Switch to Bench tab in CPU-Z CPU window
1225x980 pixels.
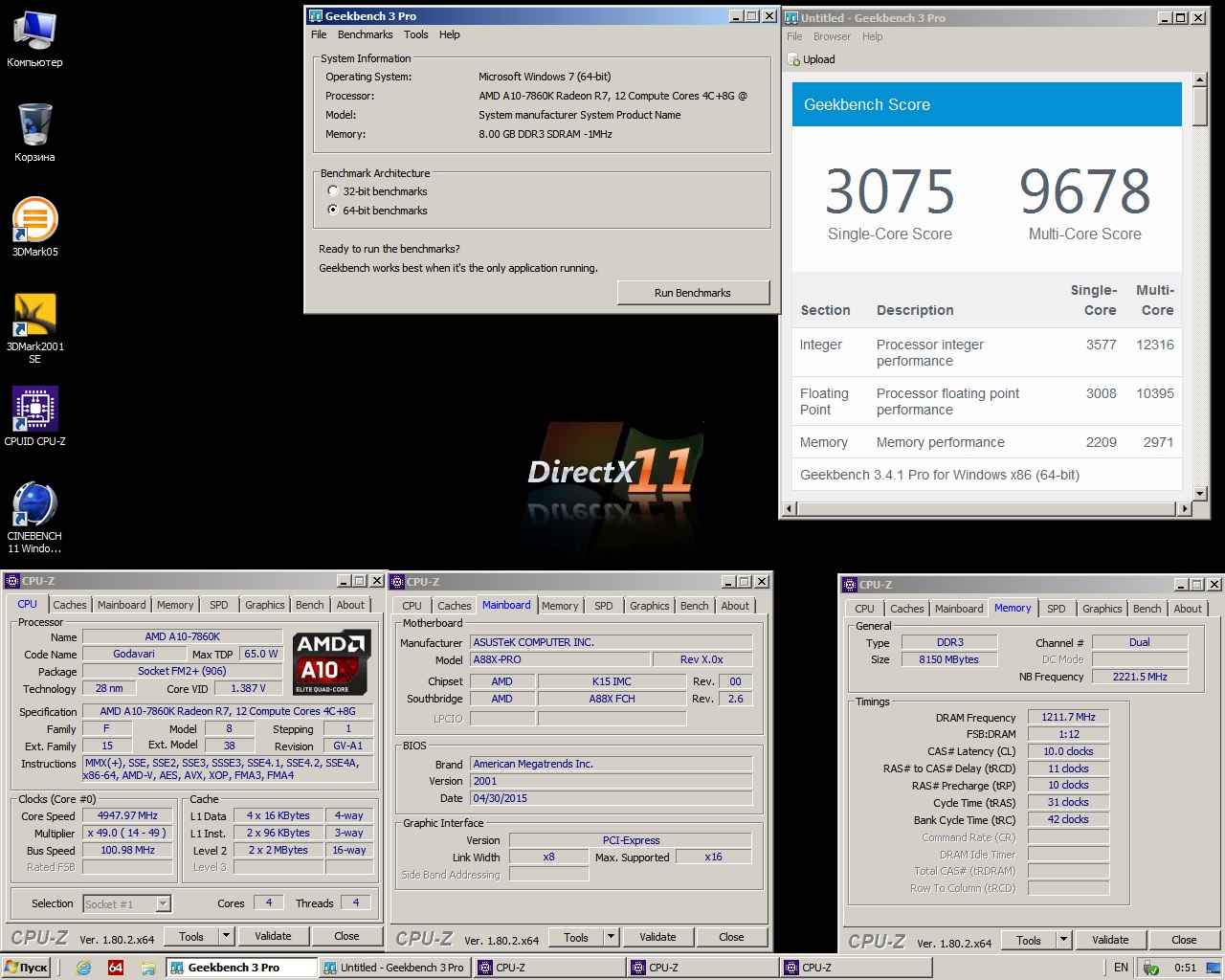[309, 605]
